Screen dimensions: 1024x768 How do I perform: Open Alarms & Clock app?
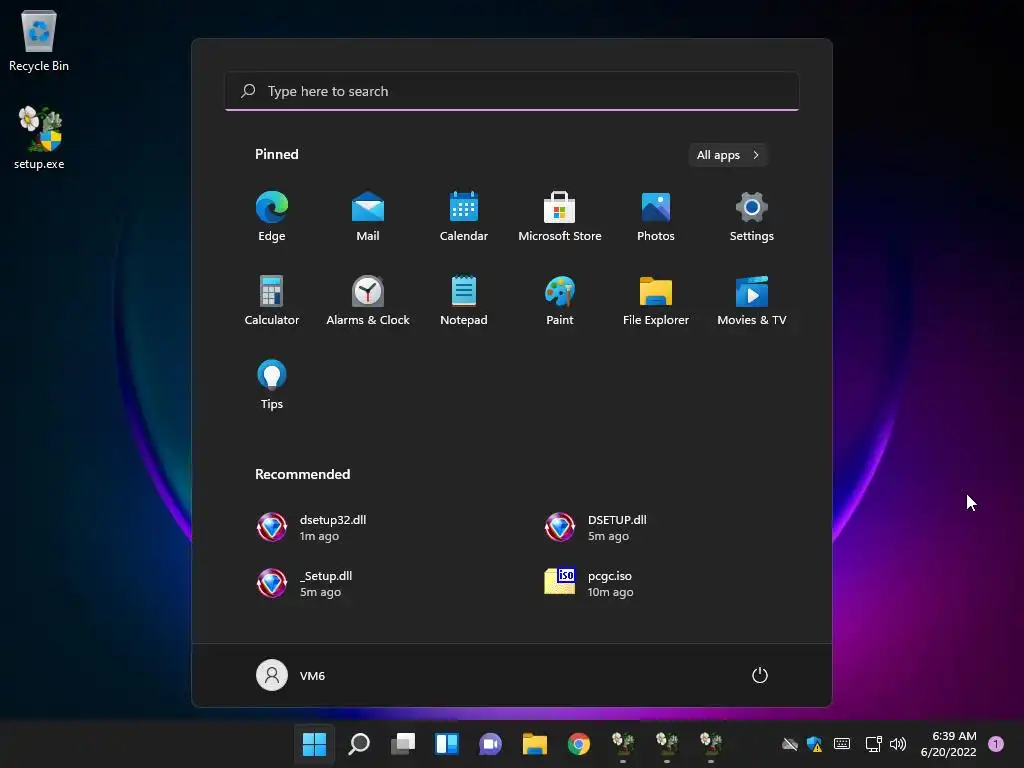coord(368,300)
